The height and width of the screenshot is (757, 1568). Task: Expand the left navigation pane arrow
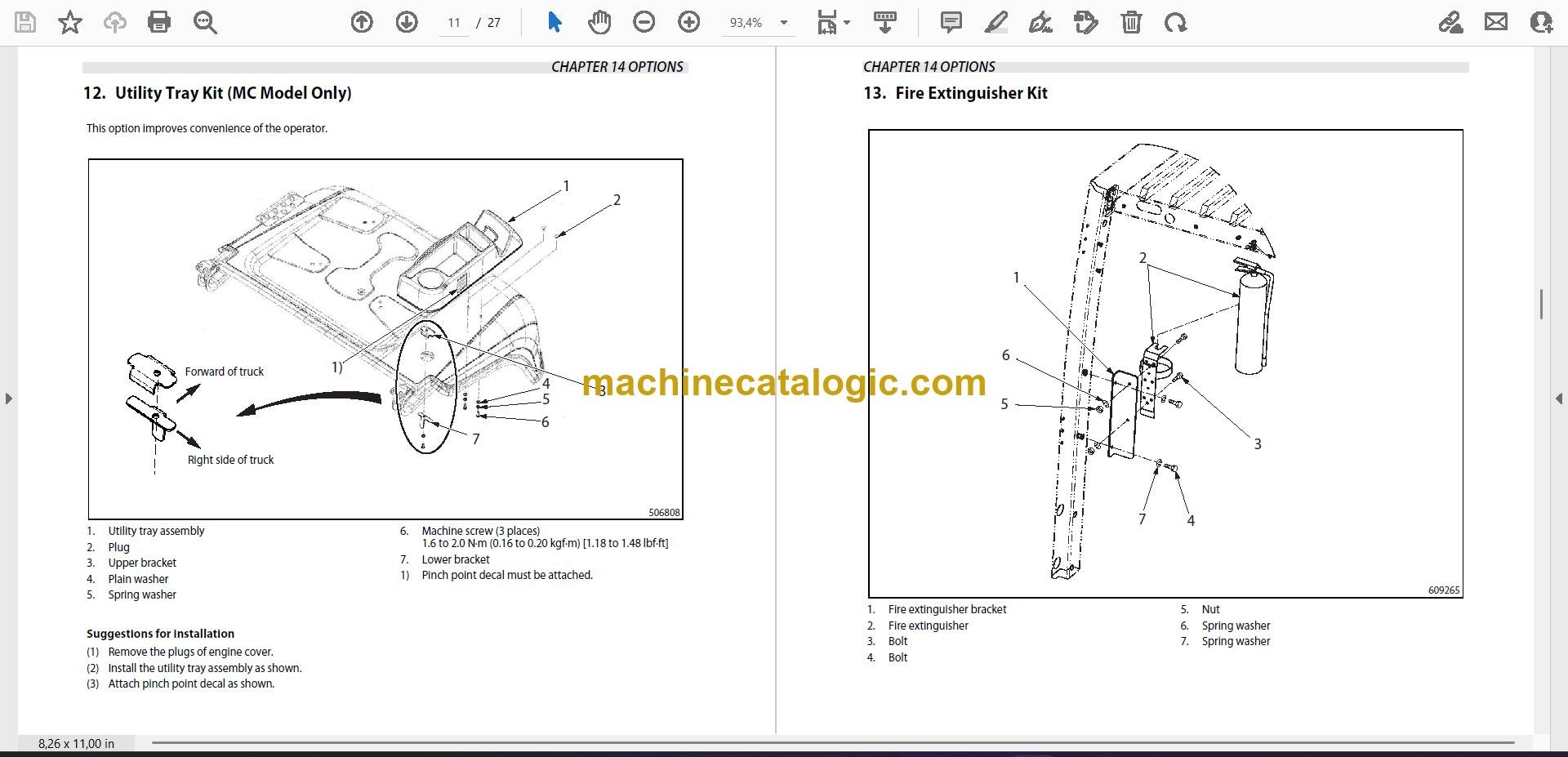[8, 399]
